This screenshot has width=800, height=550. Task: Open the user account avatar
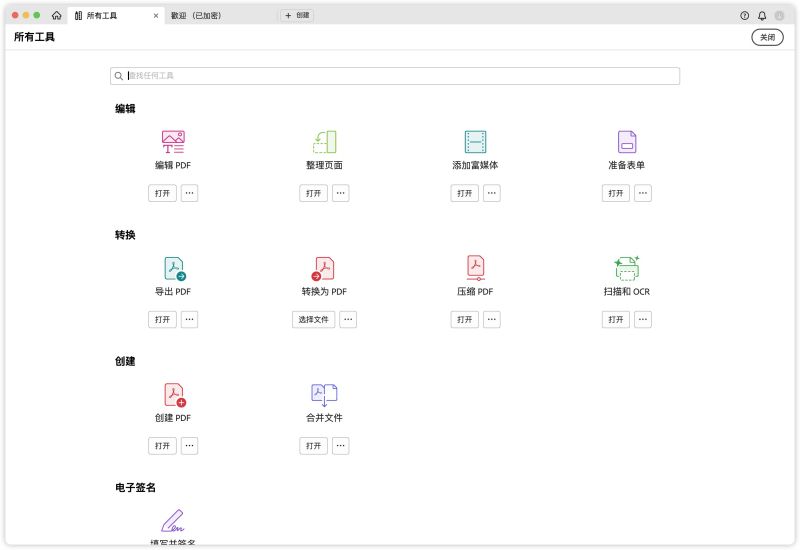tap(779, 16)
